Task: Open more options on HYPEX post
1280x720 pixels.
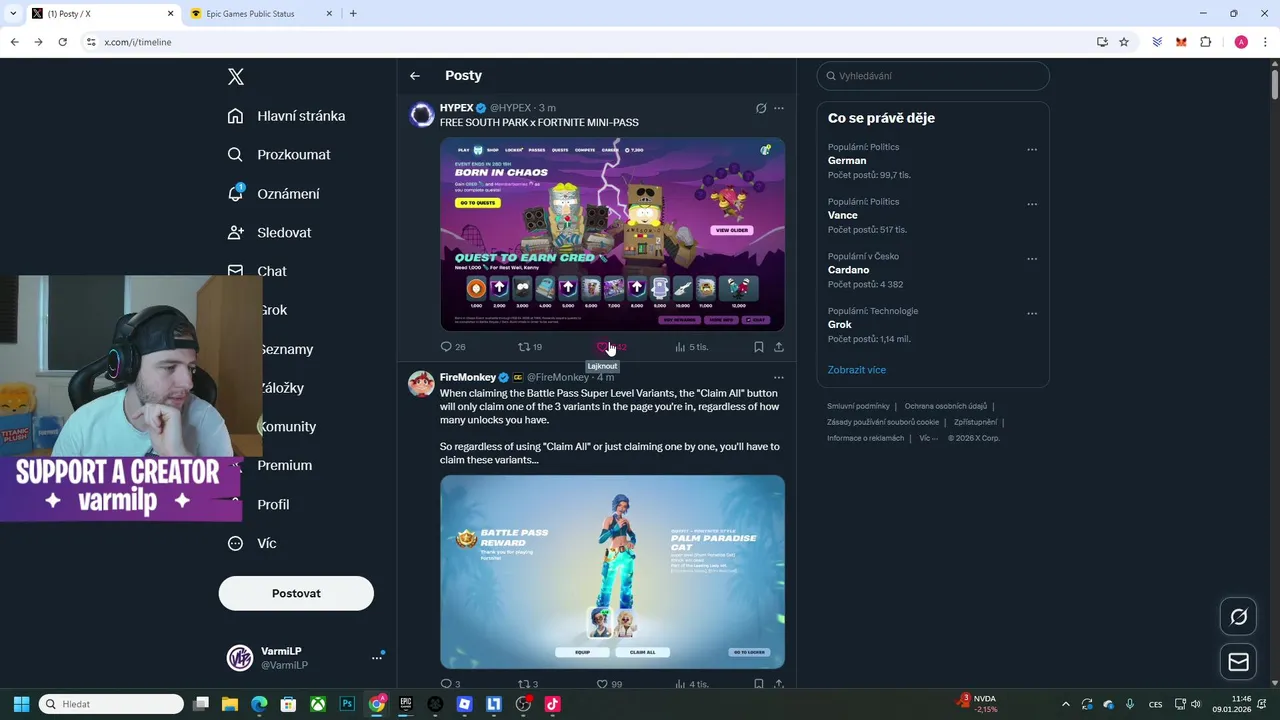Action: [779, 108]
